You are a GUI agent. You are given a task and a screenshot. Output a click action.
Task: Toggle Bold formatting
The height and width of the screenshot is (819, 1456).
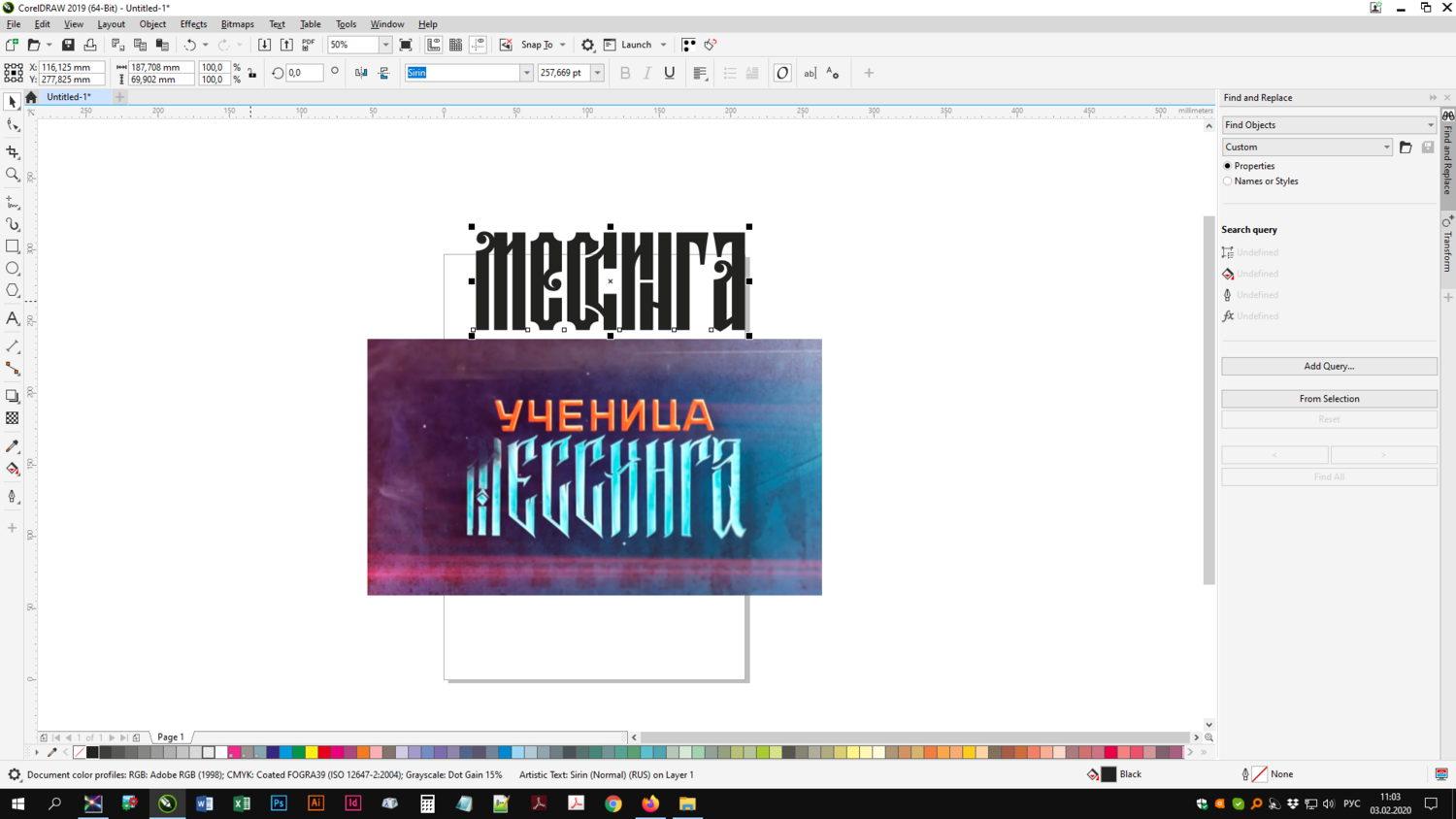[625, 73]
